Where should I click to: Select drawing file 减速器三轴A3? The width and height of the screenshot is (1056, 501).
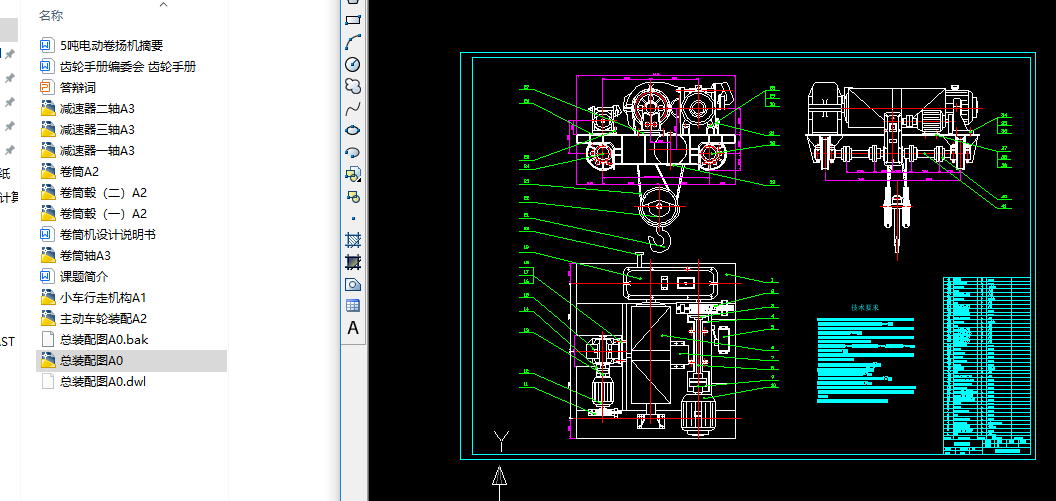(87, 129)
